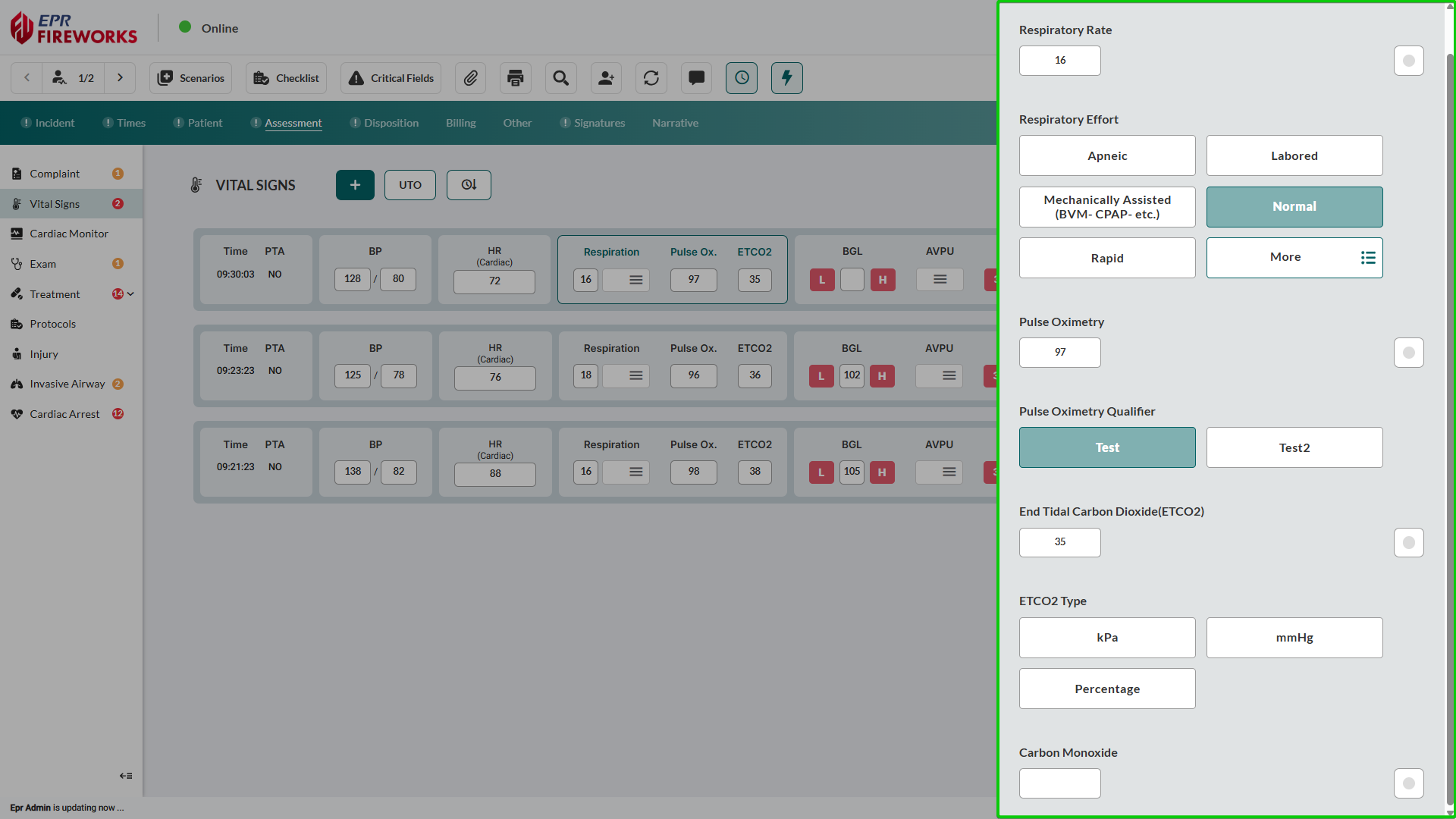Toggle the ETCO2 circle indicator
Screen dimensions: 1456x819
coord(1408,542)
